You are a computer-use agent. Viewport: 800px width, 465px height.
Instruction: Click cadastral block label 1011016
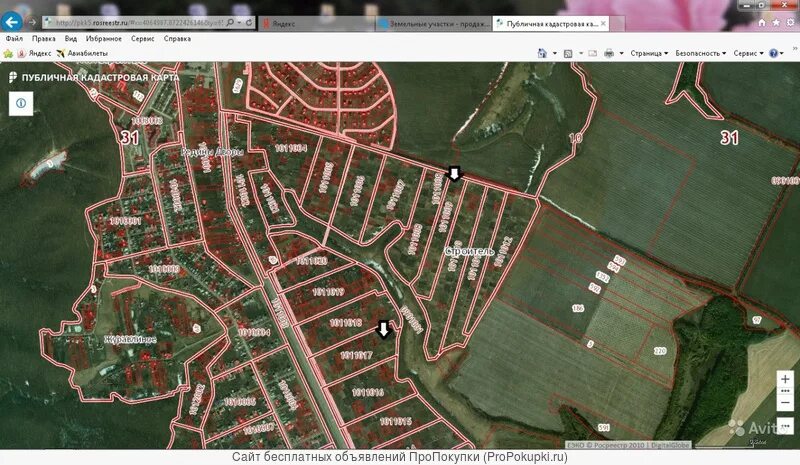coord(368,392)
